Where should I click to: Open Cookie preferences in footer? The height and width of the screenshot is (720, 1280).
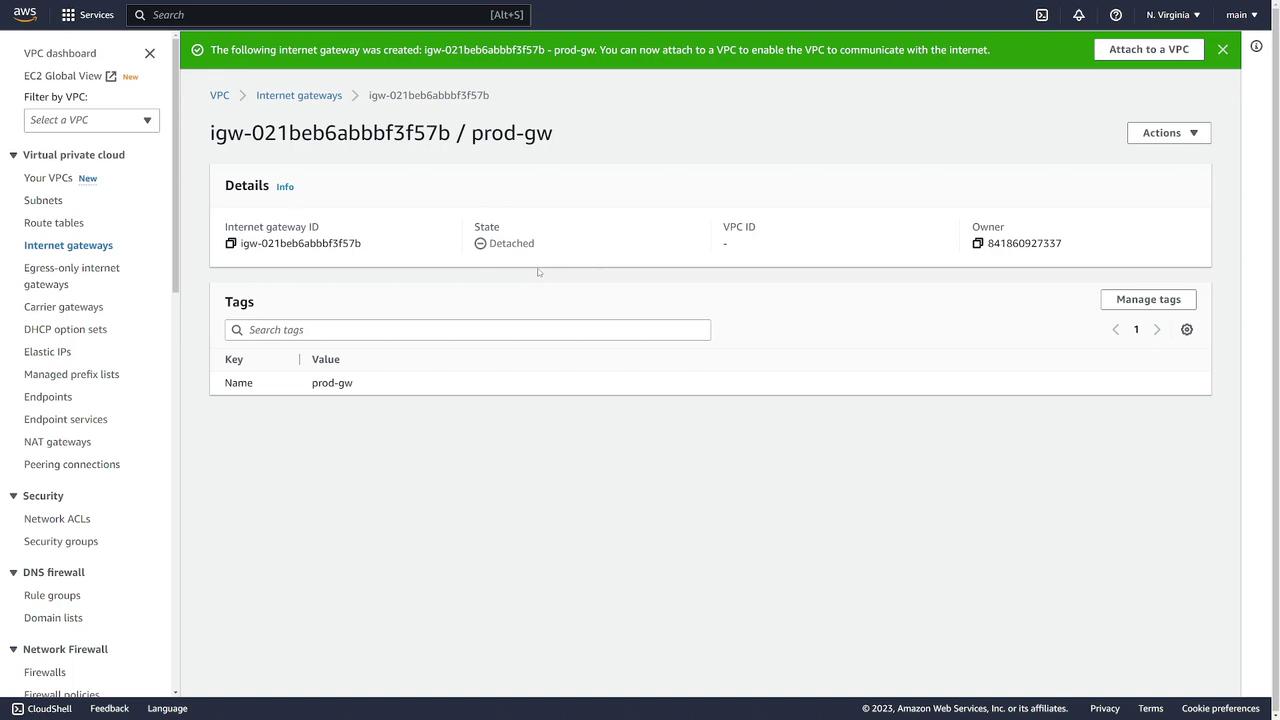(1220, 708)
